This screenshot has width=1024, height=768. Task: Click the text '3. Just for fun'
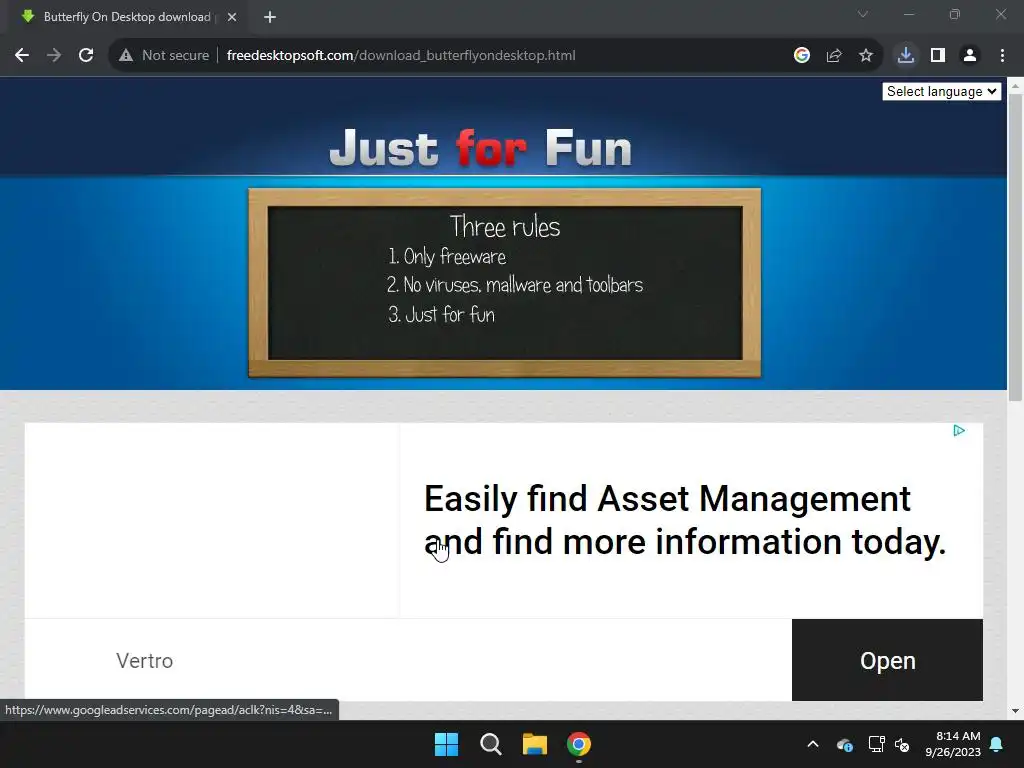coord(441,315)
